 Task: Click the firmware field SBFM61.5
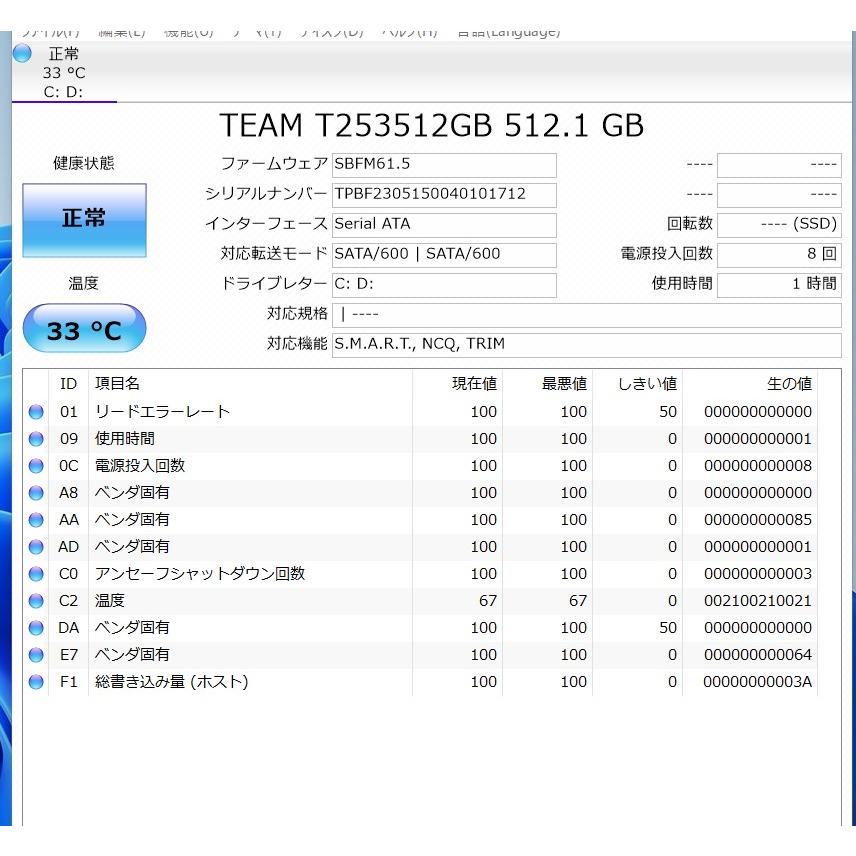(x=444, y=165)
